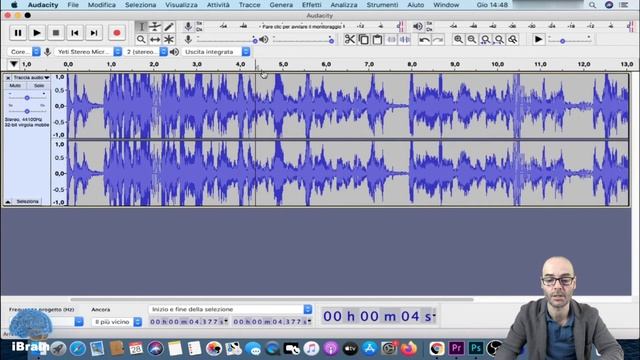The width and height of the screenshot is (640, 360).
Task: Click the selection end time field
Action: coord(272,322)
